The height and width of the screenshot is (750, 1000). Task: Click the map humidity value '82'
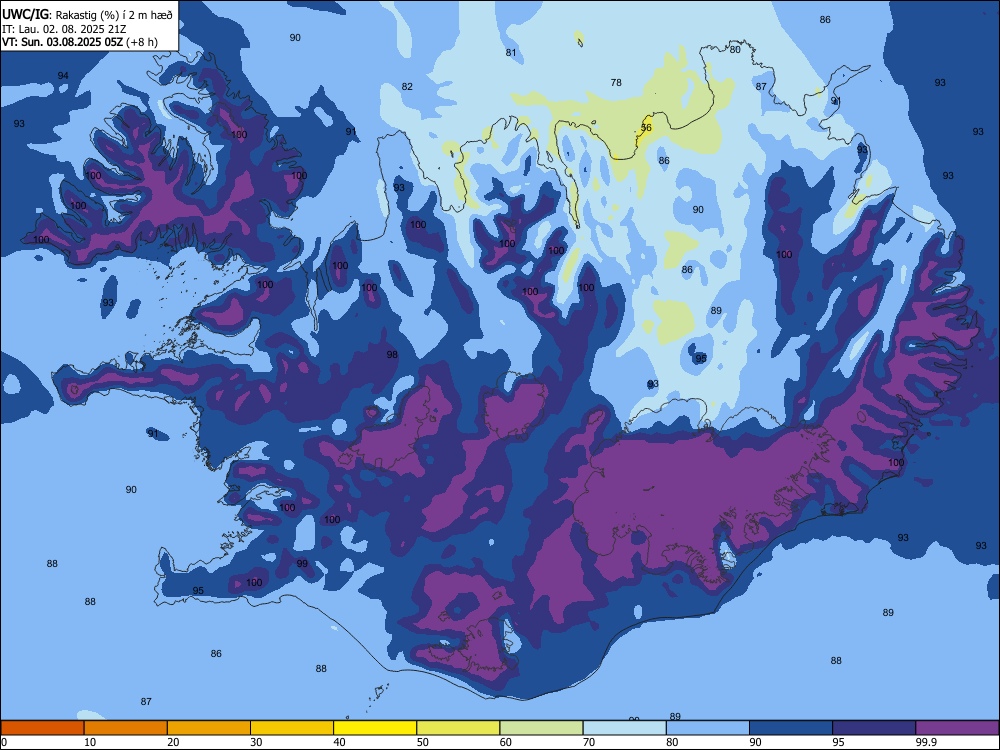(x=407, y=87)
